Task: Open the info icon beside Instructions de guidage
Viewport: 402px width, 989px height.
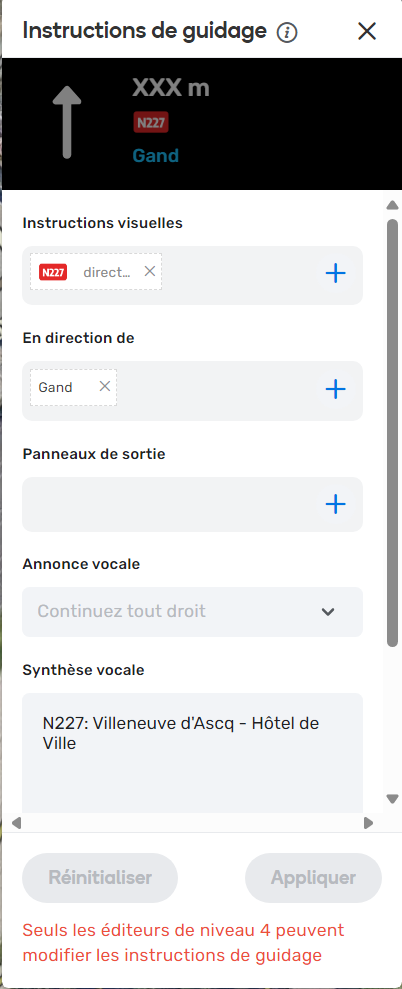Action: click(x=287, y=32)
